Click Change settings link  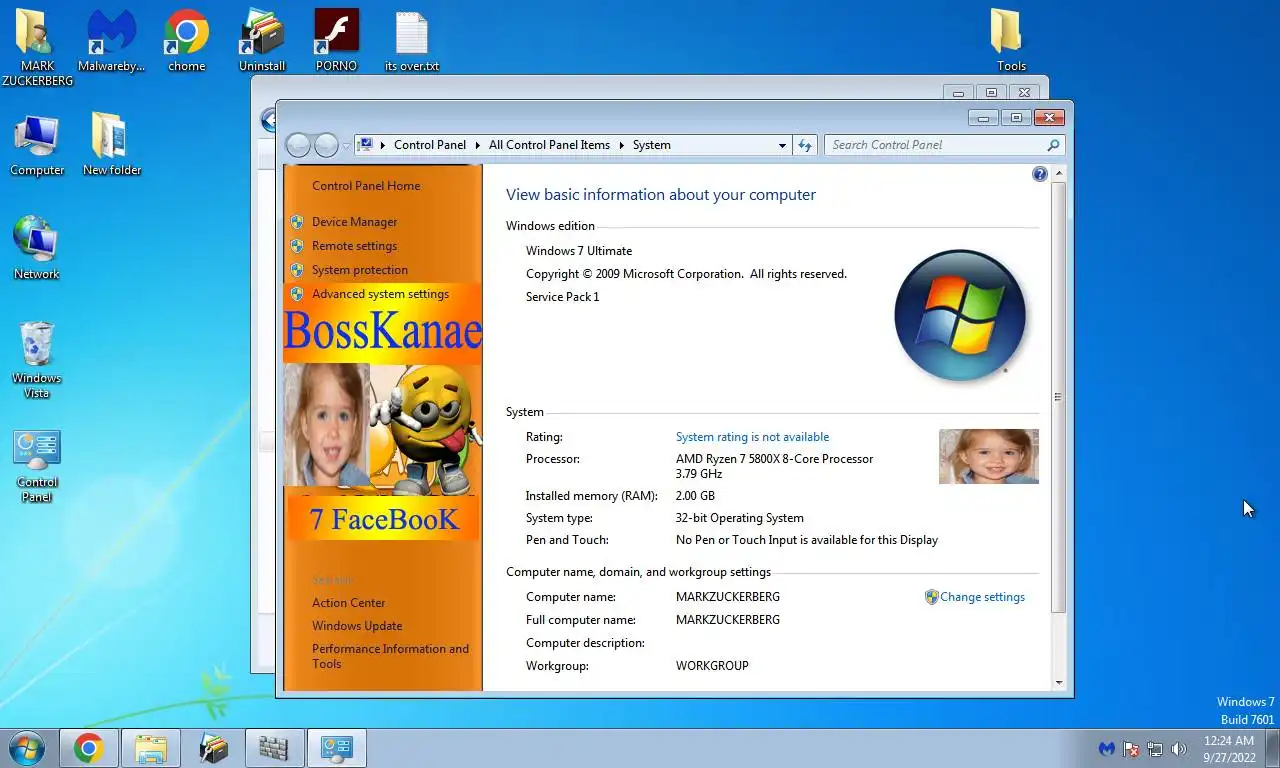[x=982, y=597]
